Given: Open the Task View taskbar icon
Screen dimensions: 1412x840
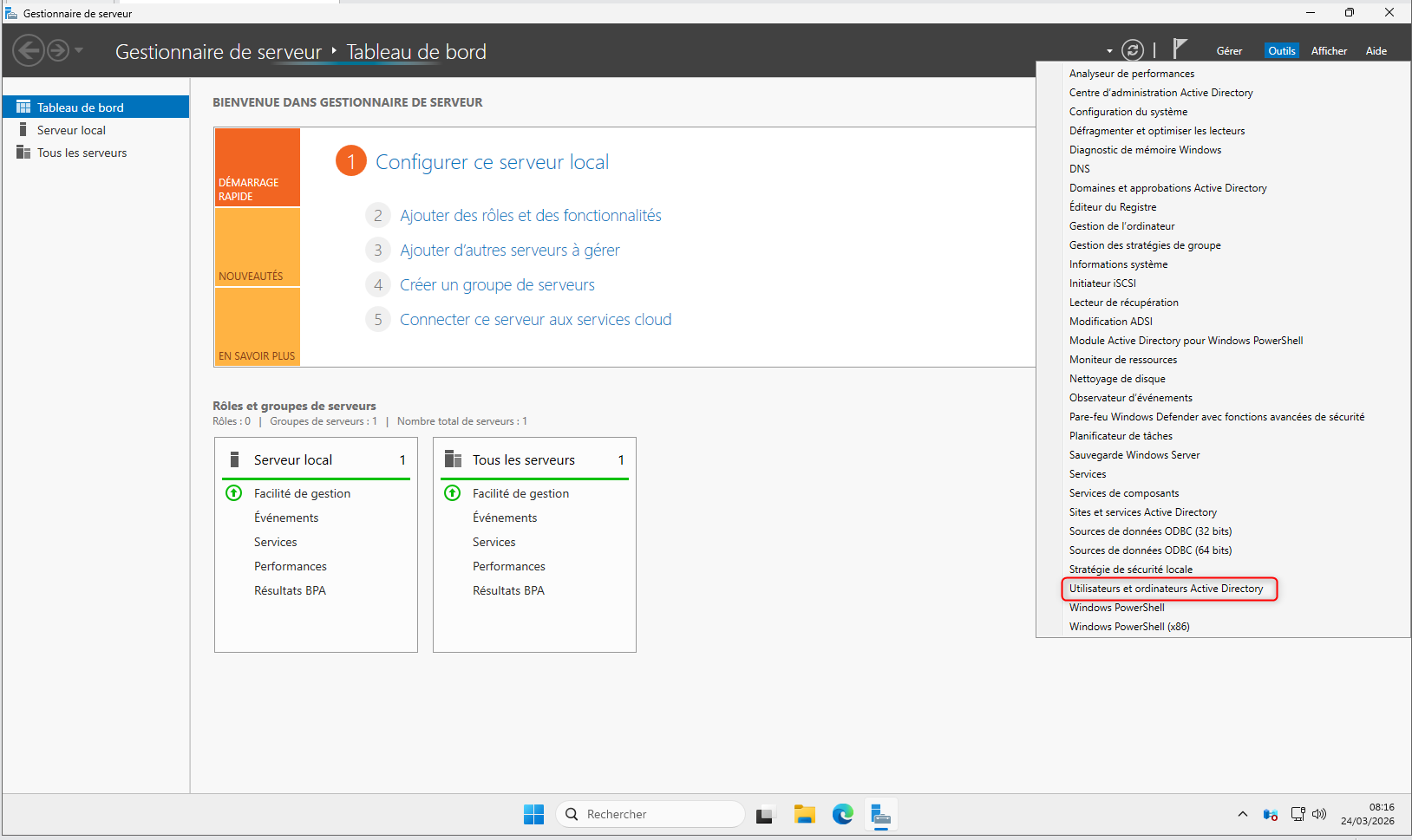Looking at the screenshot, I should [x=764, y=815].
